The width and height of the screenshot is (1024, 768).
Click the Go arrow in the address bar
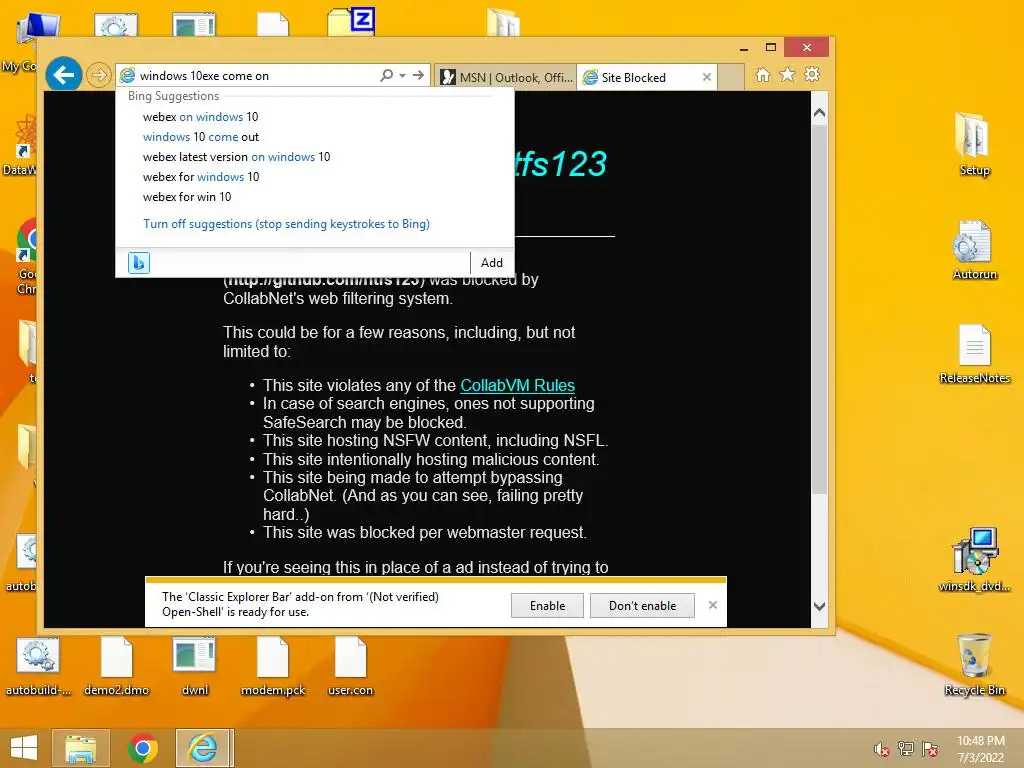[418, 75]
